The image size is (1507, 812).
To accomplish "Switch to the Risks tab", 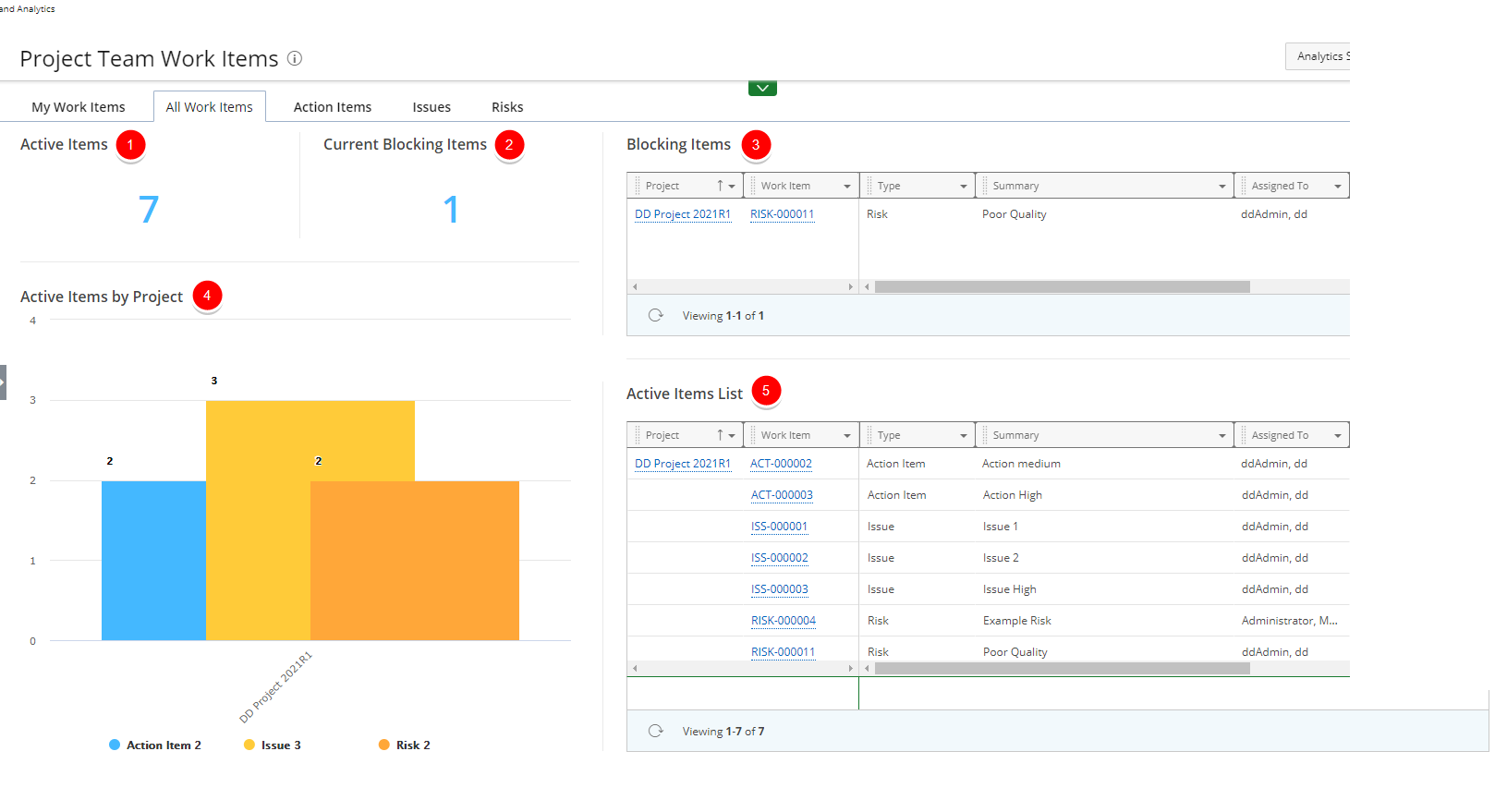I will click(x=507, y=107).
